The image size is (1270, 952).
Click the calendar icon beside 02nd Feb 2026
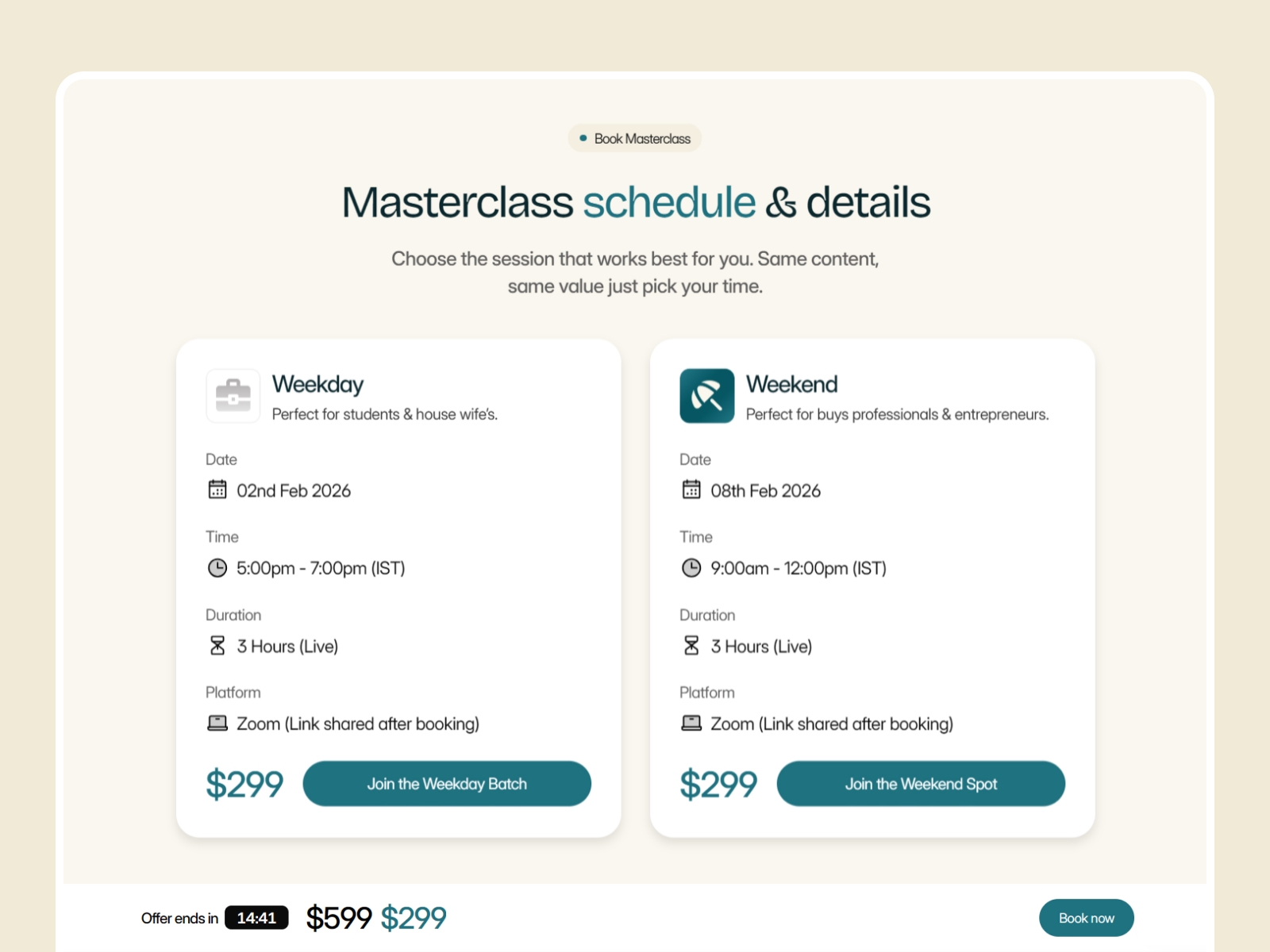[x=217, y=489]
